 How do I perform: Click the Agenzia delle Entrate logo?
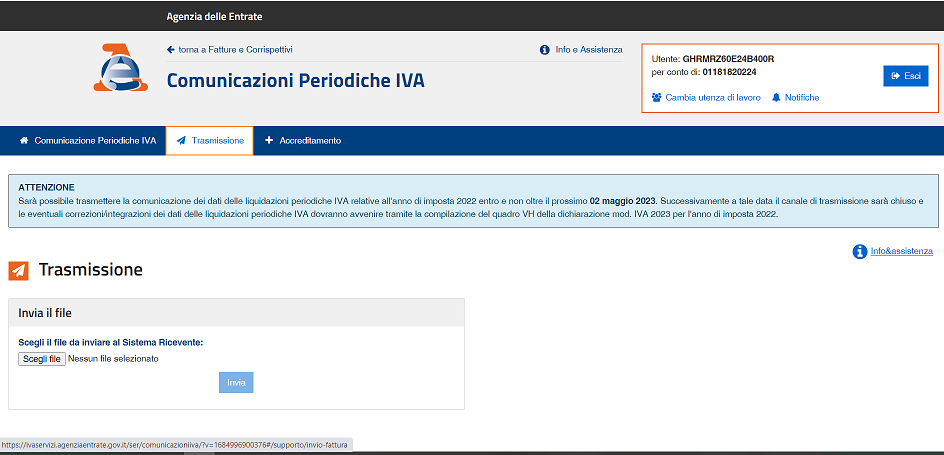point(120,68)
